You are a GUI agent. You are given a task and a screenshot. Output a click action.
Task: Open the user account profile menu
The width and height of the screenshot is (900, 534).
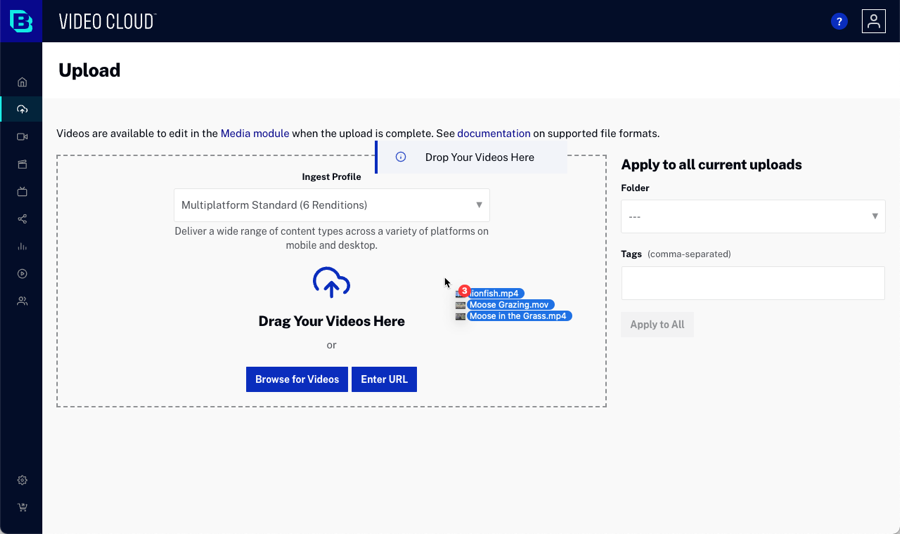click(x=873, y=21)
